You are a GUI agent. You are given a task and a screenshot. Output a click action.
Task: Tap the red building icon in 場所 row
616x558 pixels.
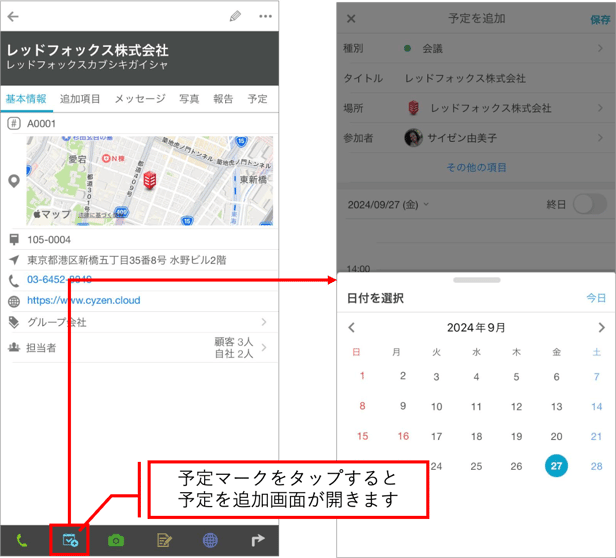pos(413,108)
